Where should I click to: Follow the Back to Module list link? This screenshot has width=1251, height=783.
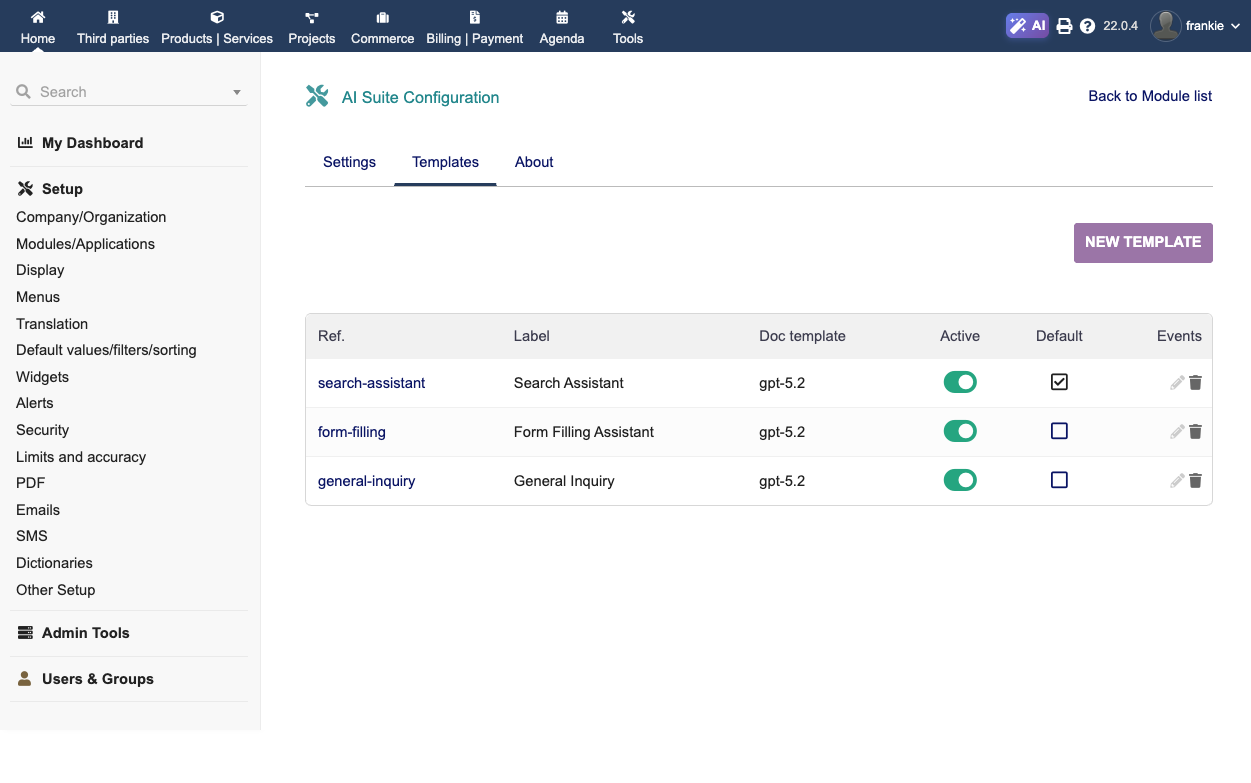pyautogui.click(x=1150, y=96)
